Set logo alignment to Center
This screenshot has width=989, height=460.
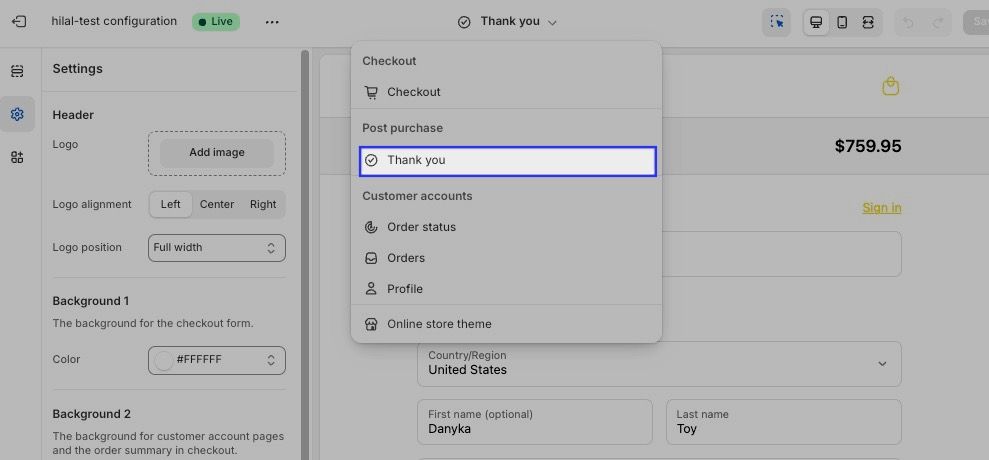coord(217,204)
